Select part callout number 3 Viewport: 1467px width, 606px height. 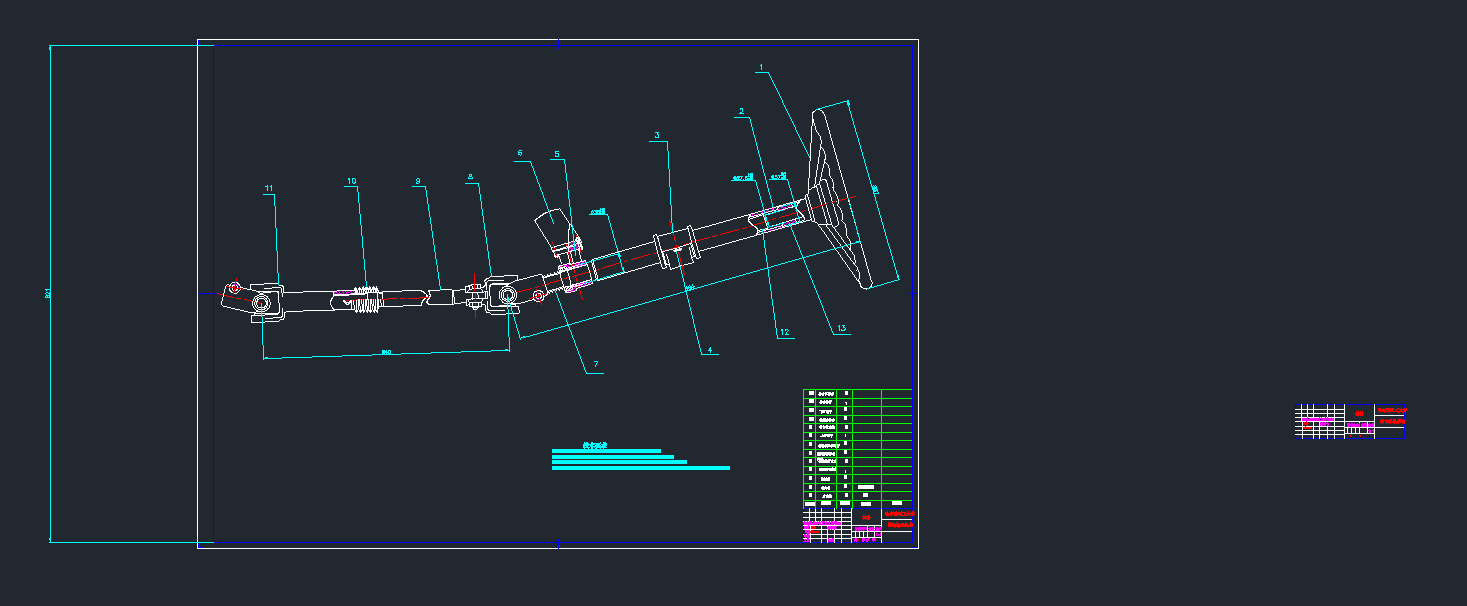point(657,135)
